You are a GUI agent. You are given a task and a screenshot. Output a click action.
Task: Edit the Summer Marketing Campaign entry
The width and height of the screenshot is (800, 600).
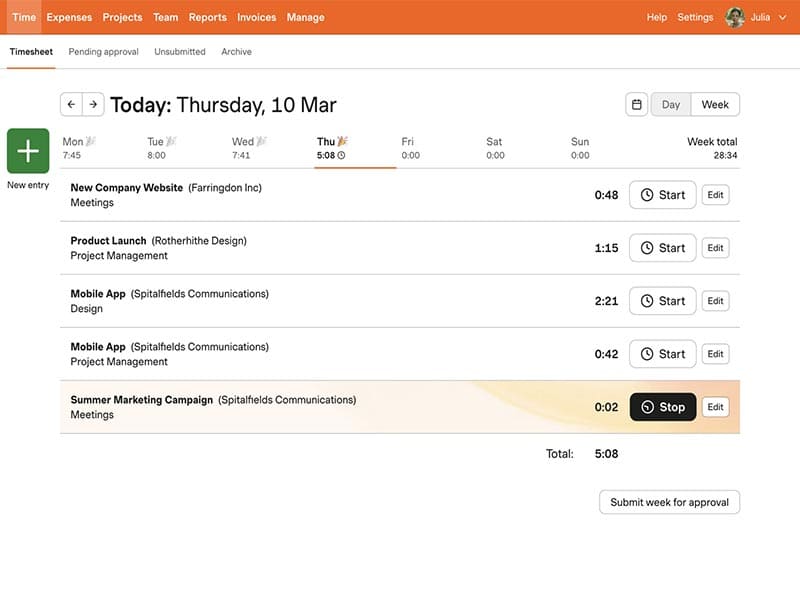point(715,407)
